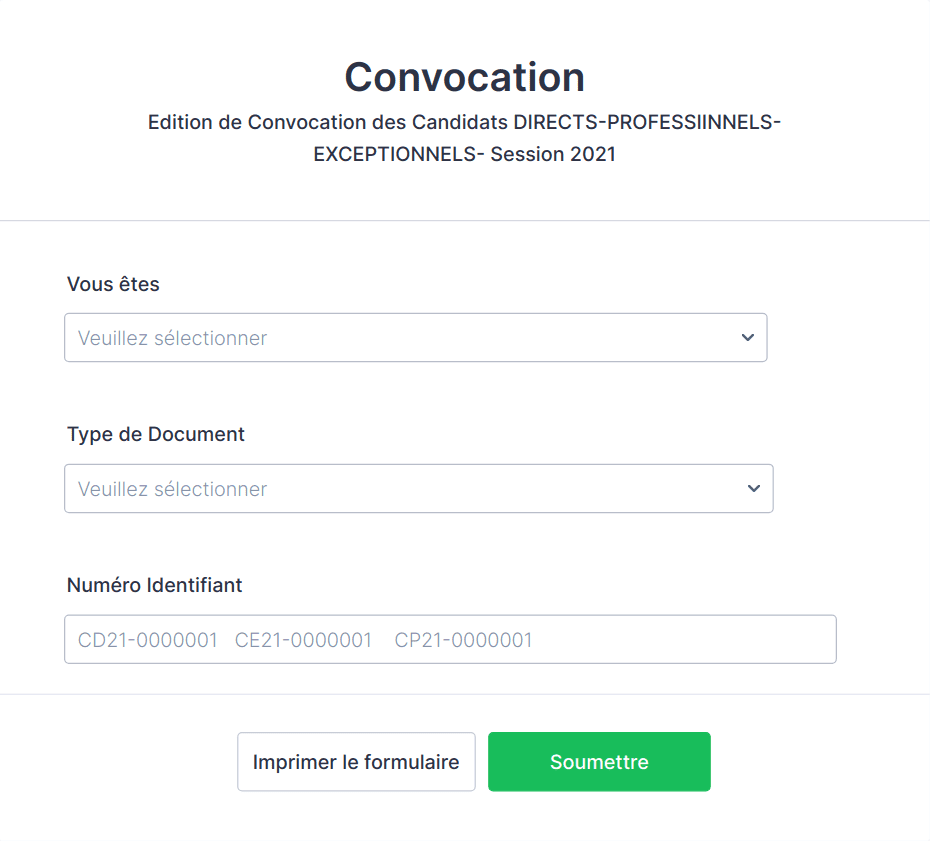Open the 'Type de Document' dropdown

pos(417,488)
